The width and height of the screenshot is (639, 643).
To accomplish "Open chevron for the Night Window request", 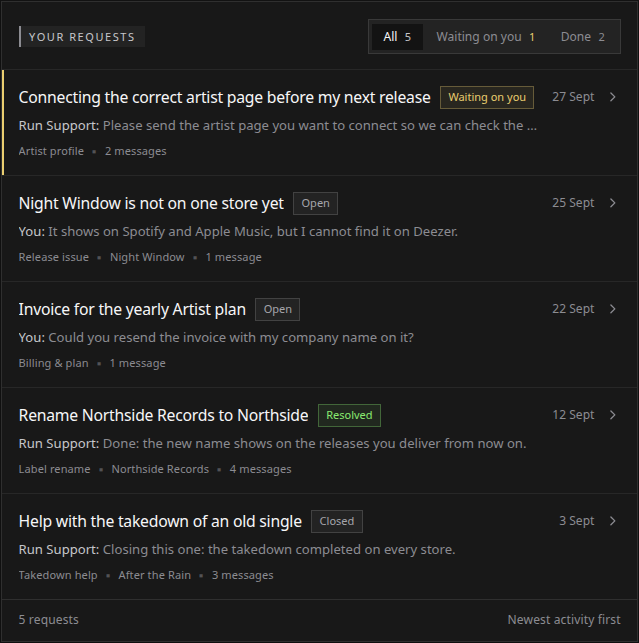I will tap(613, 203).
